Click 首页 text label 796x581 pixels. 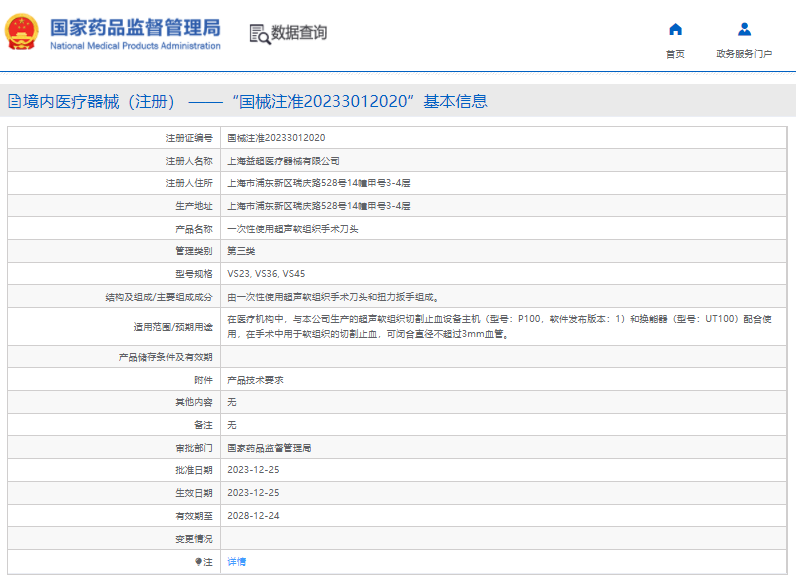click(x=675, y=54)
